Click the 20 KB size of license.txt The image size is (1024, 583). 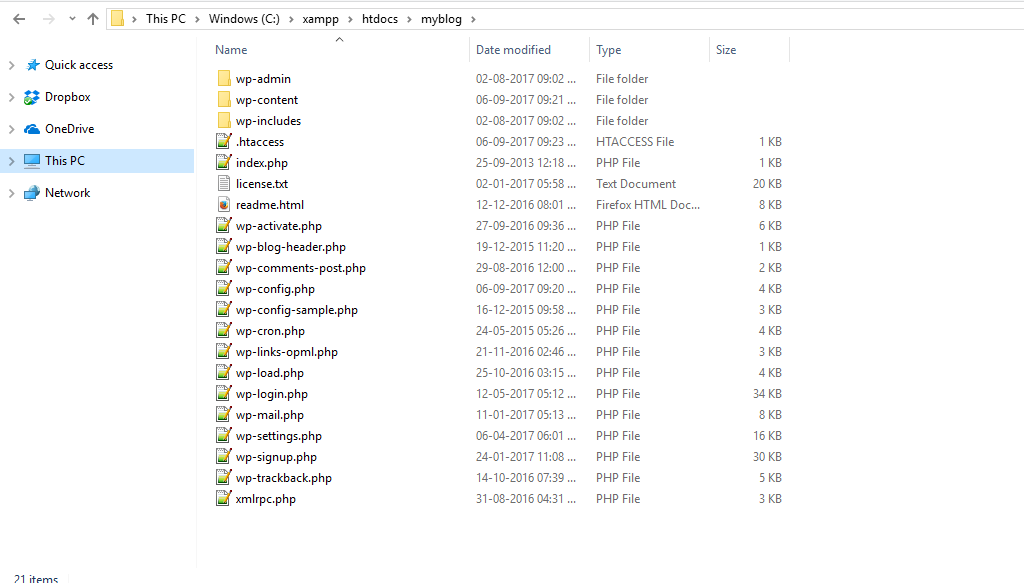(x=767, y=183)
